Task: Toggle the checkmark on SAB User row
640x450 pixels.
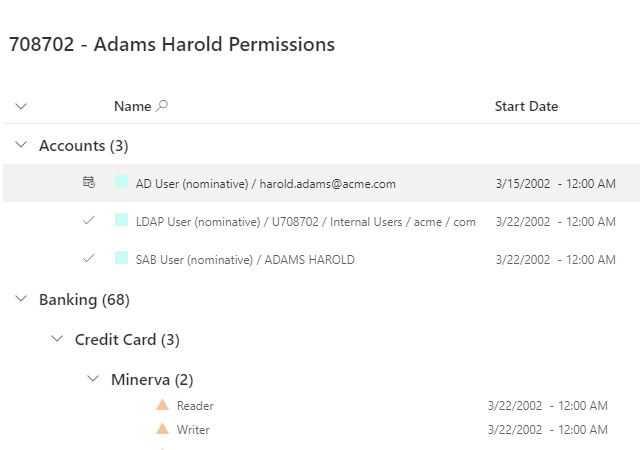Action: (x=89, y=259)
